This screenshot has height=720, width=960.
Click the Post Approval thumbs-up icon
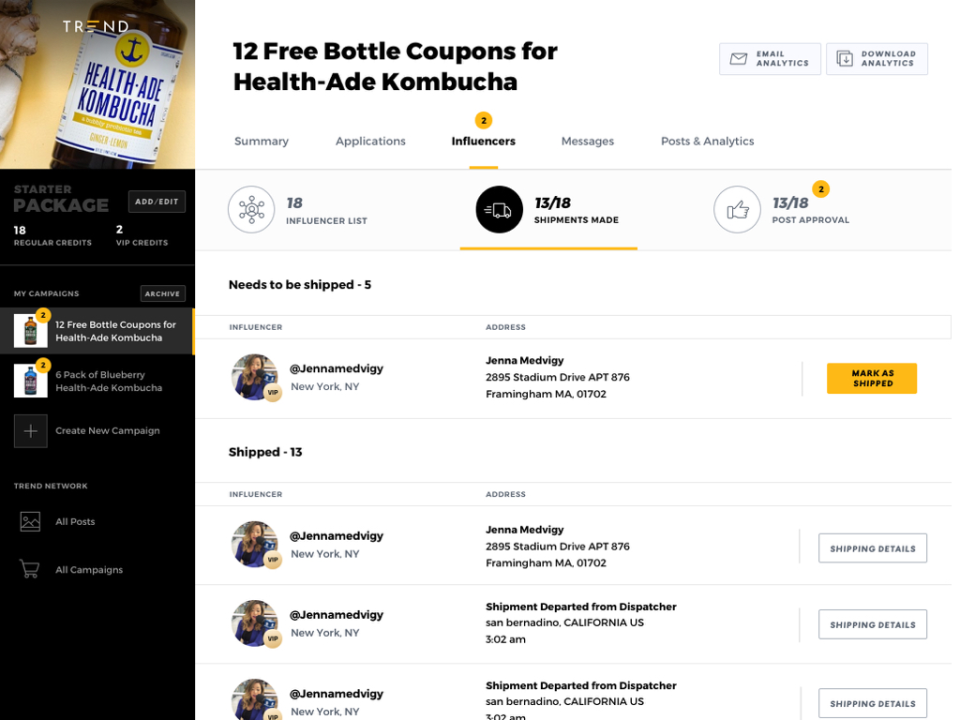(737, 209)
